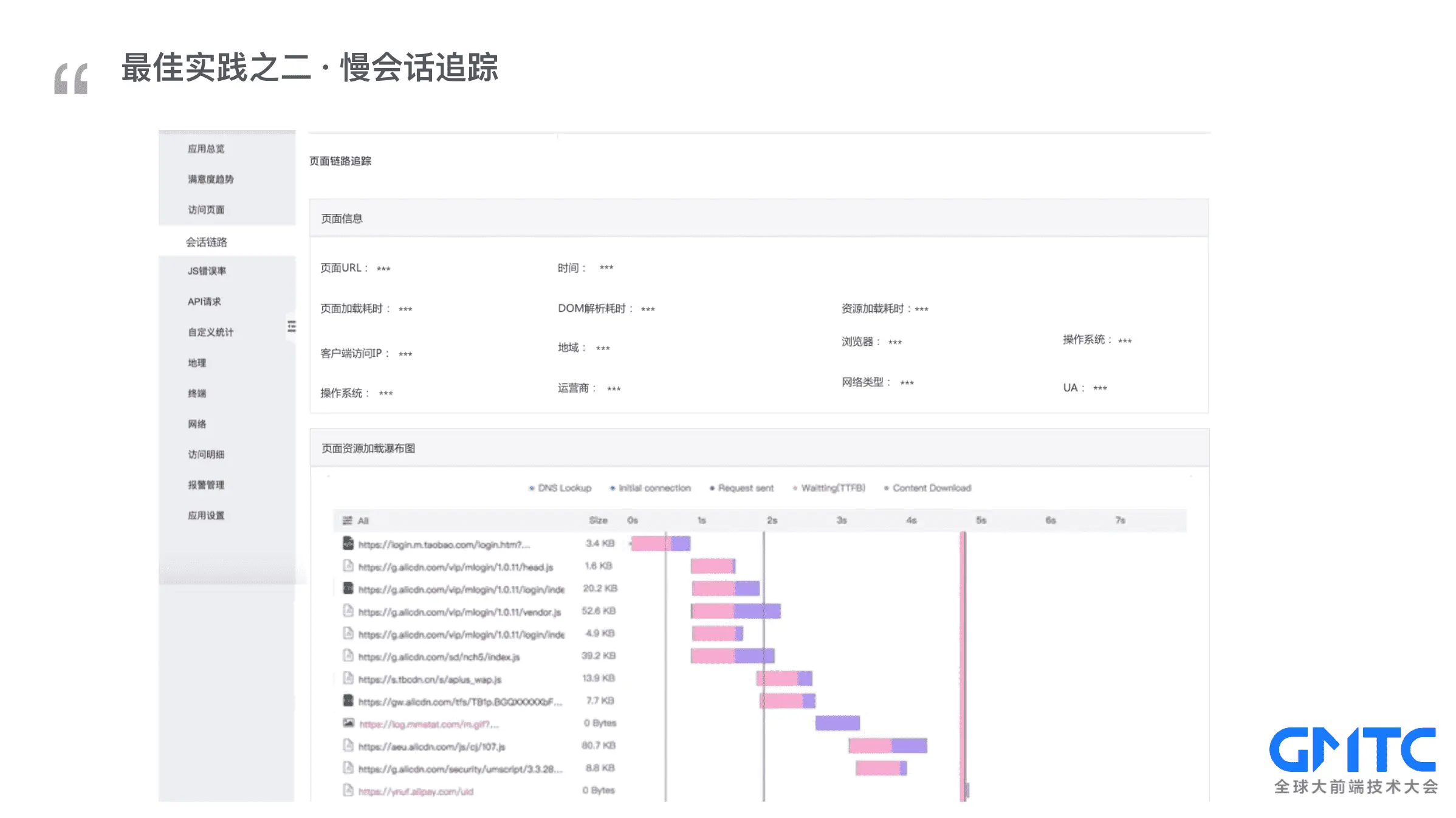
Task: Click the purple bar of the m.gif request
Action: [837, 723]
